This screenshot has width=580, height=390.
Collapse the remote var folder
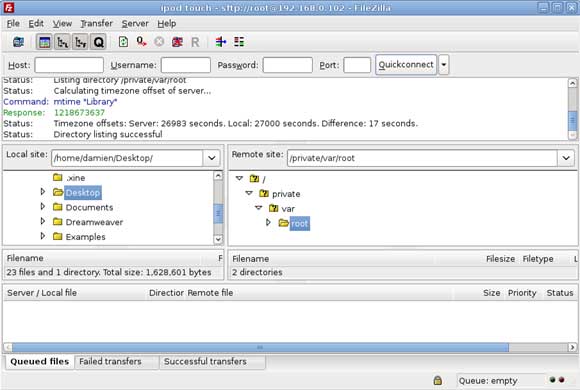tap(259, 208)
